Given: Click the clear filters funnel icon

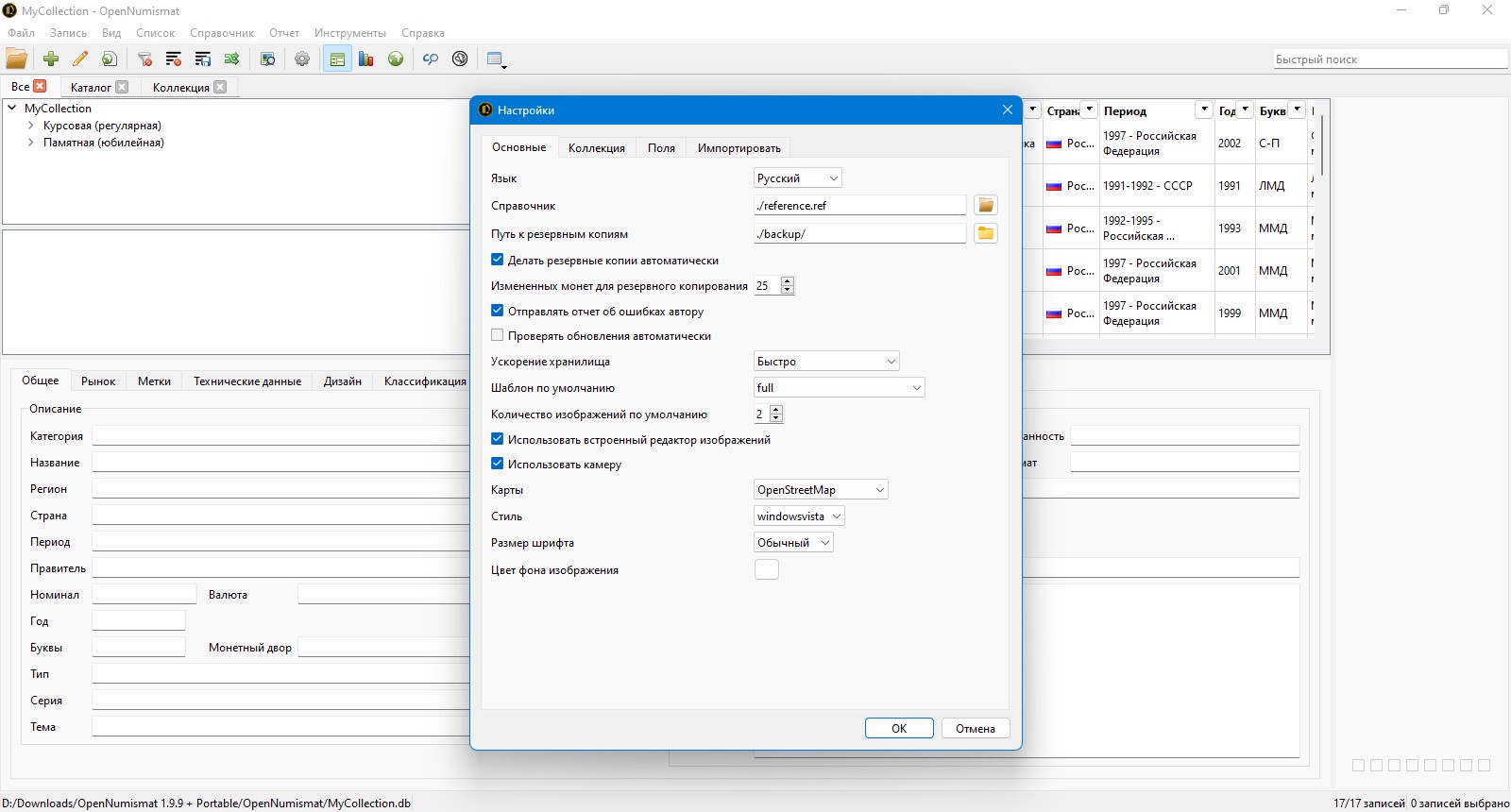Looking at the screenshot, I should [144, 59].
